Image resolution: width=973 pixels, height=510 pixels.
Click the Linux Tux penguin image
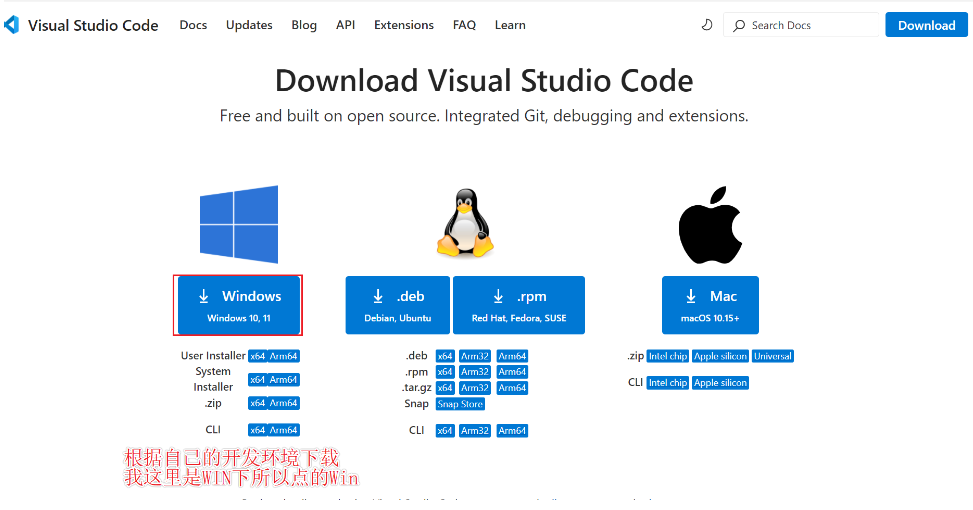tap(465, 223)
